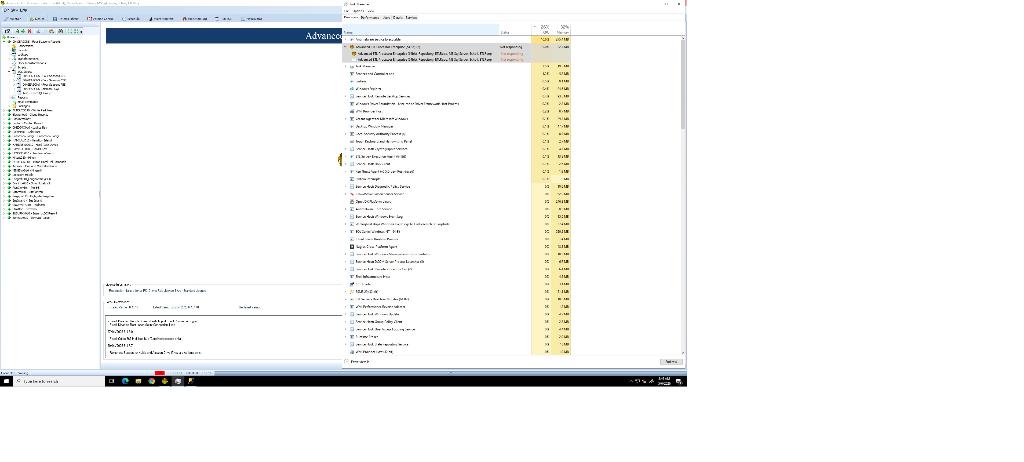The image size is (1024, 462).
Task: Open the Details tab in Task Manager
Action: click(398, 18)
